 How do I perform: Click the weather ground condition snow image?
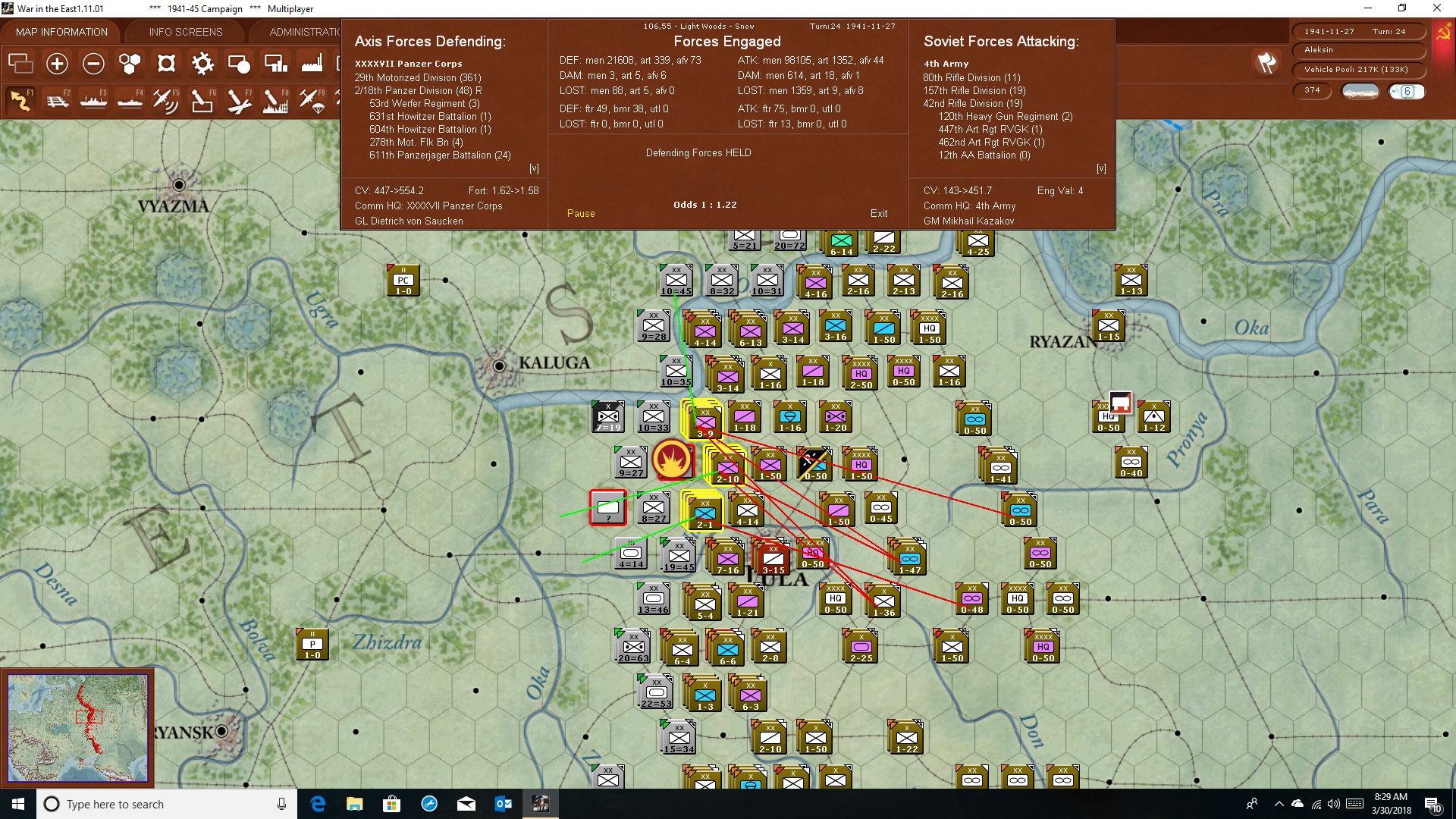tap(1360, 92)
